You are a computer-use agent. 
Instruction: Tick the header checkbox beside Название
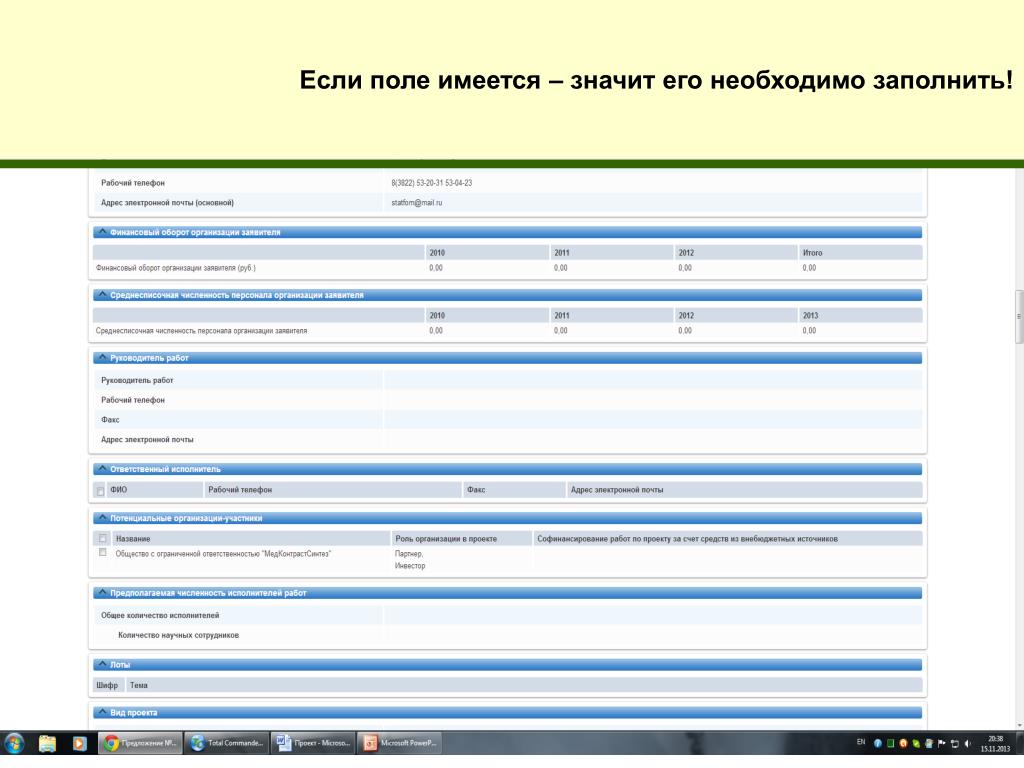(103, 539)
